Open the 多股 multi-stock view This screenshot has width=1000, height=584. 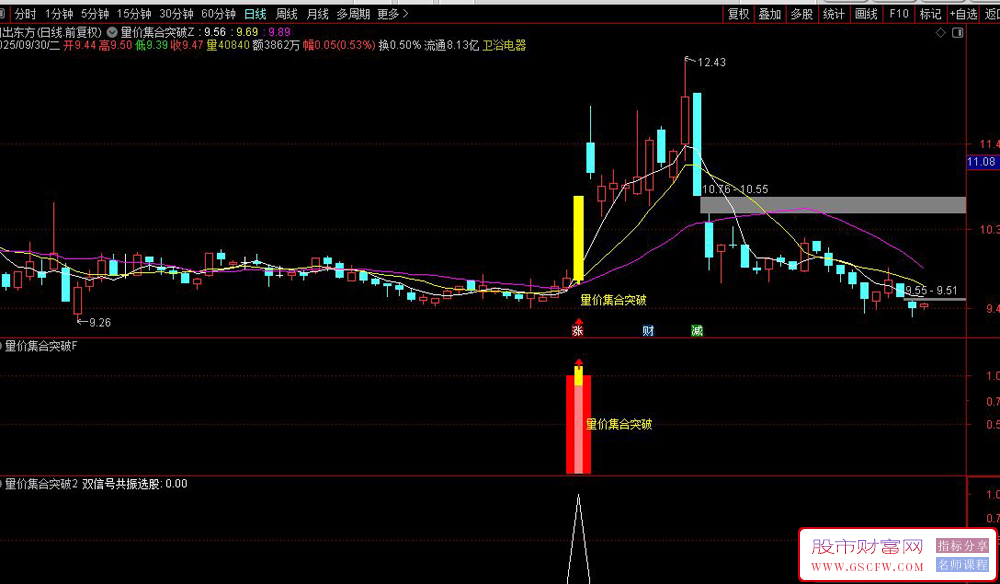(x=802, y=13)
